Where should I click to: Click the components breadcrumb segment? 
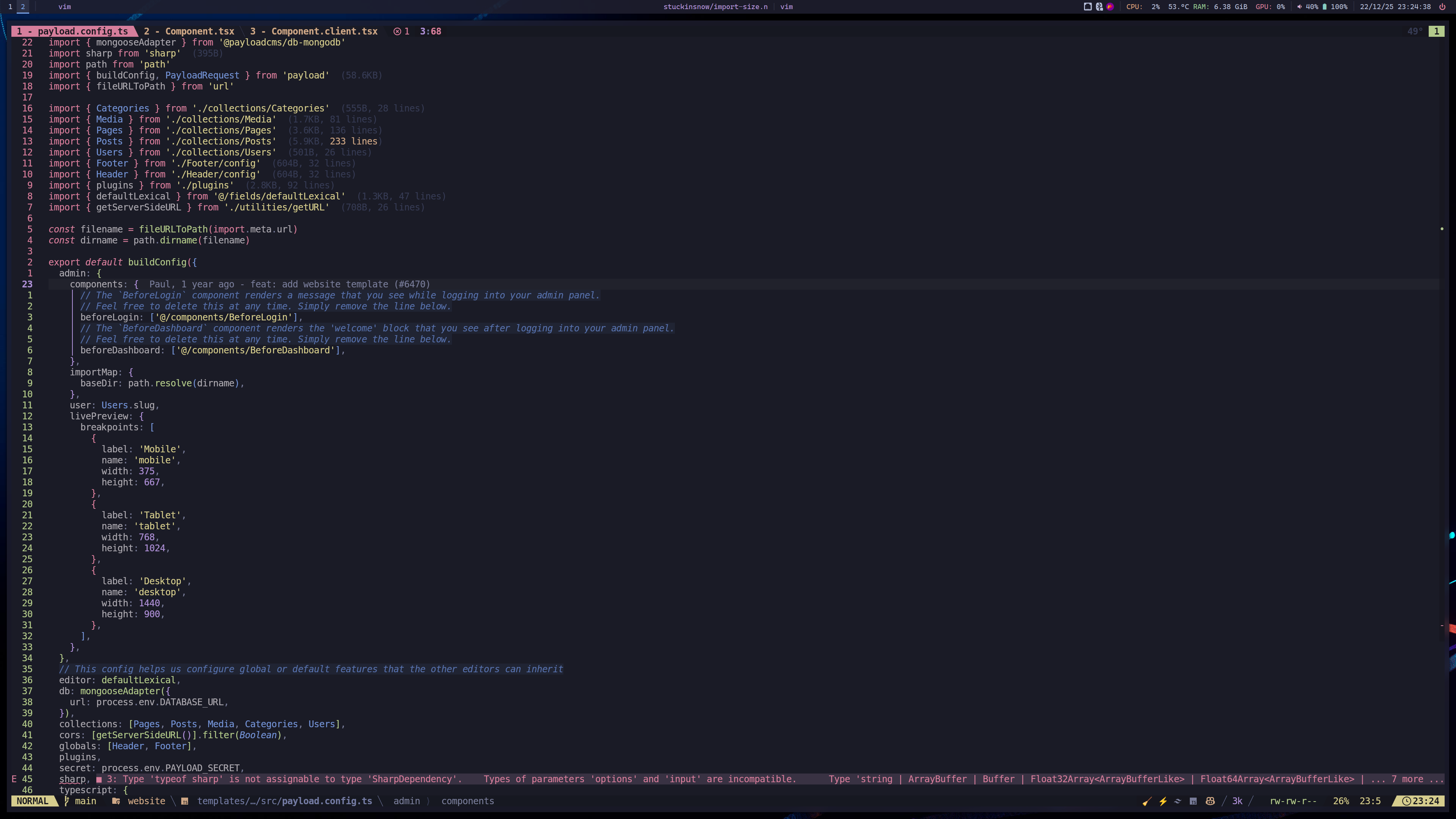(468, 802)
